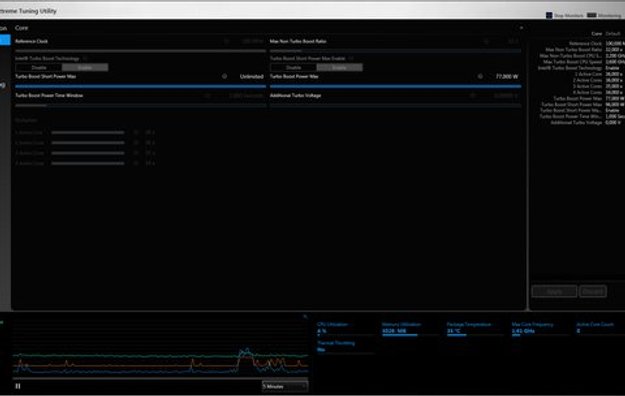
Task: Click Additional Turbo Voltage row in summary panel
Action: pyautogui.click(x=586, y=122)
